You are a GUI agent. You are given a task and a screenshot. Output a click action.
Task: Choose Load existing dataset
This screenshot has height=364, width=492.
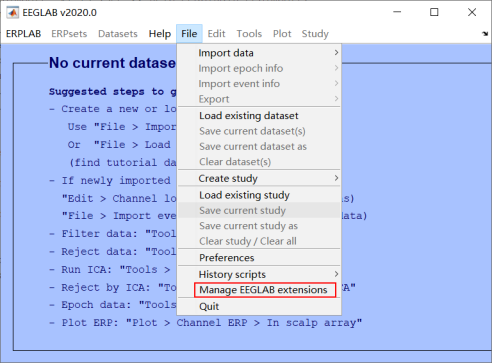tap(259, 116)
